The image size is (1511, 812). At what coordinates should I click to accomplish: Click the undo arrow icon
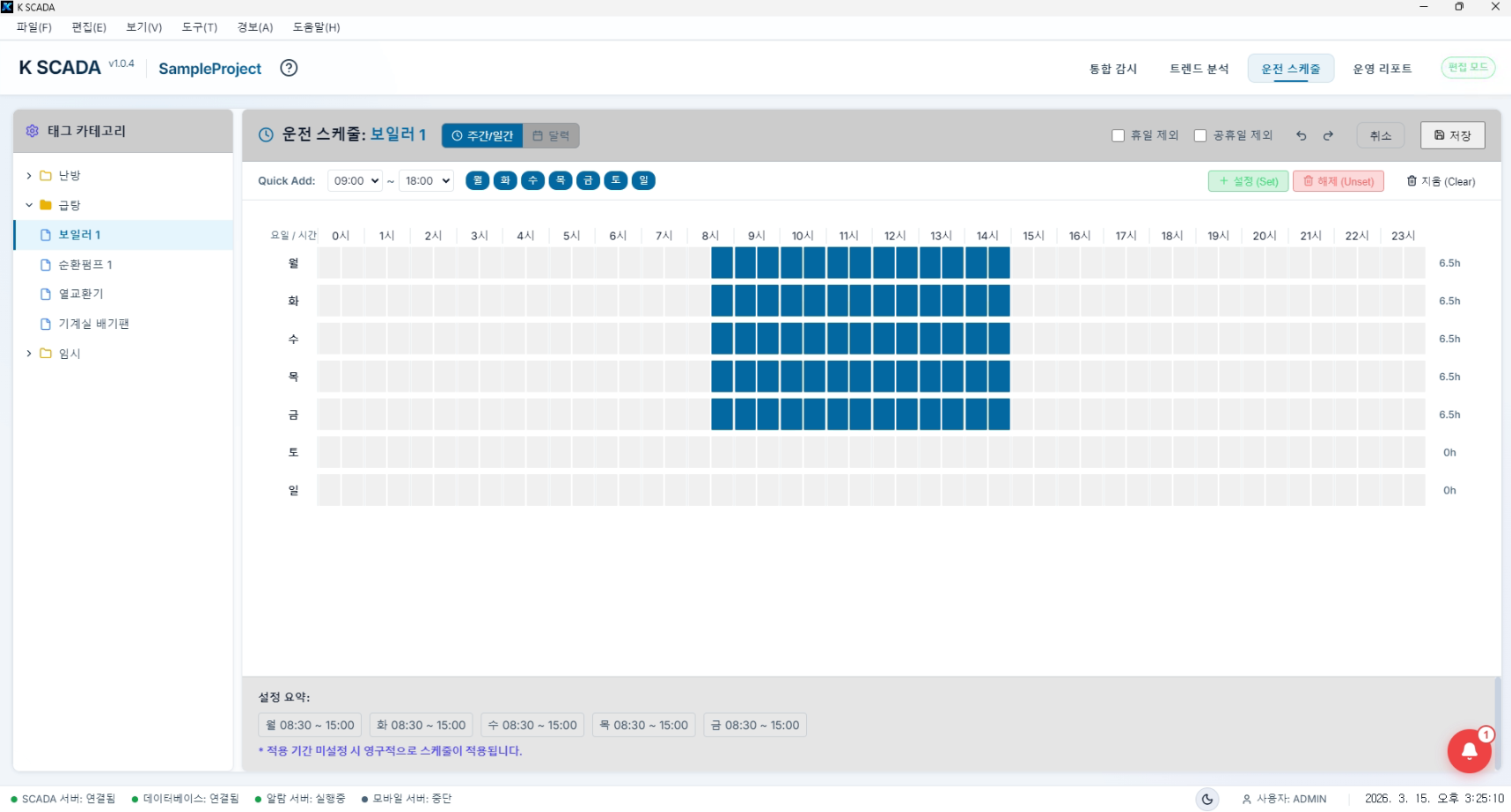coord(1301,135)
